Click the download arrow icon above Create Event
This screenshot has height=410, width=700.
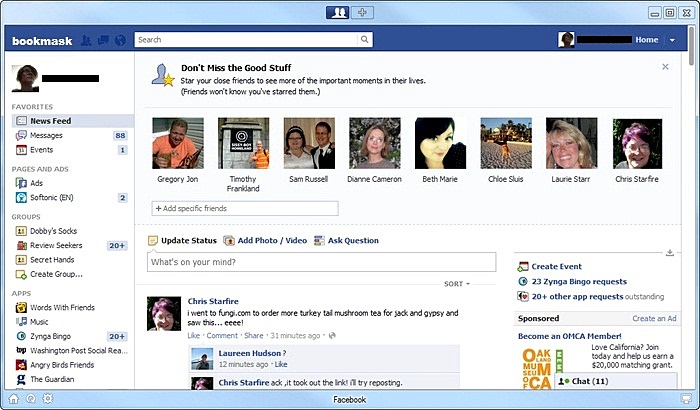click(670, 253)
